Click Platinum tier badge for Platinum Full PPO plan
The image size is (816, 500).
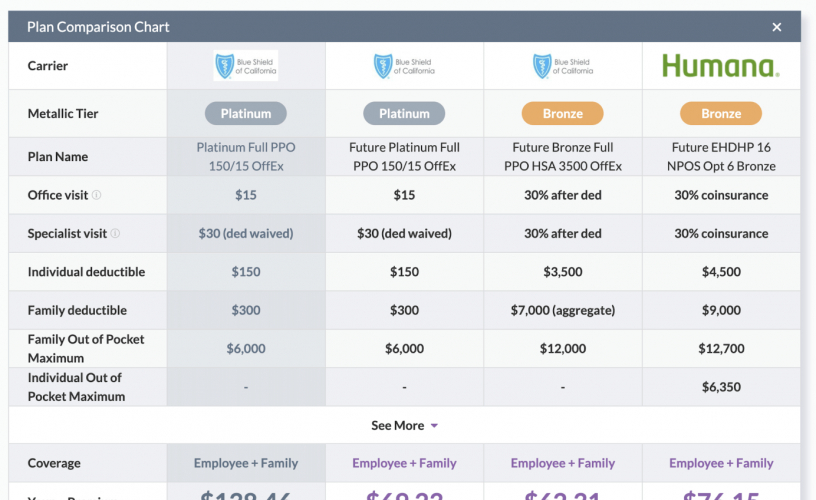(x=246, y=113)
